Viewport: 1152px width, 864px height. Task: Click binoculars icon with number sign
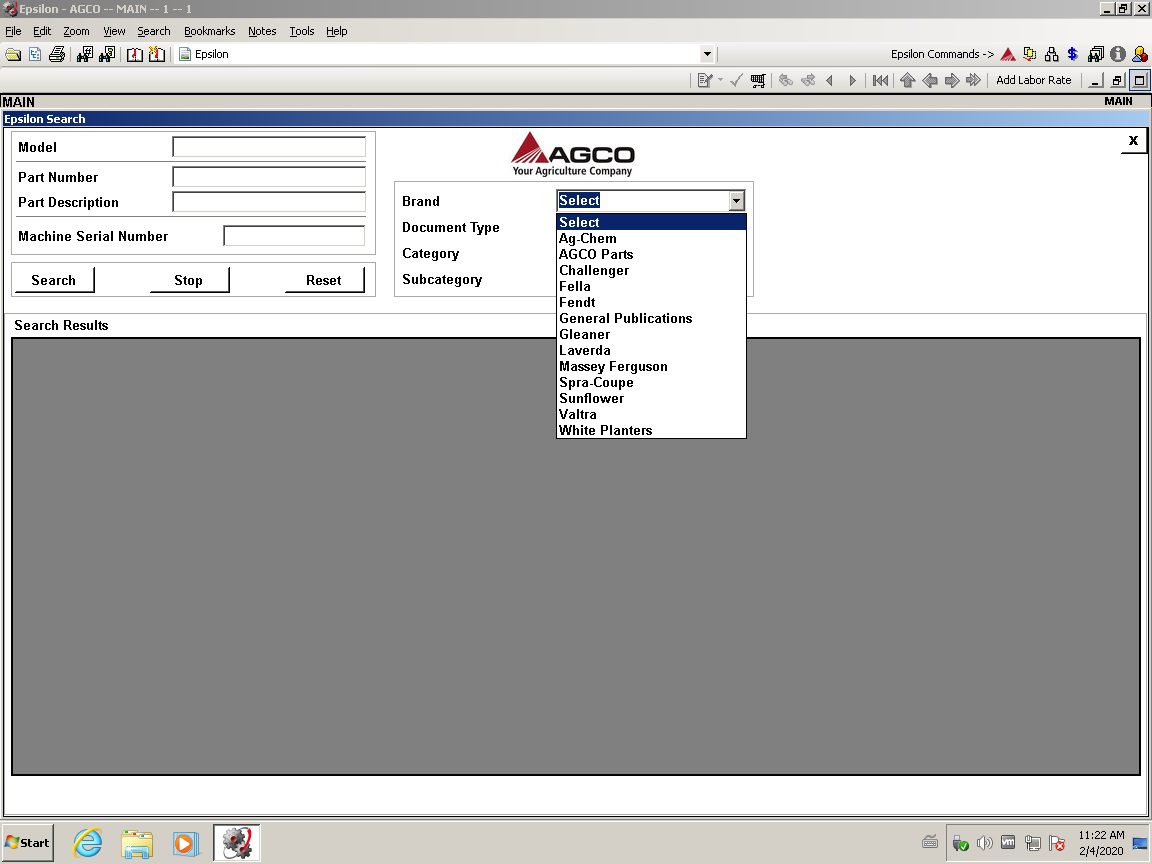(85, 54)
